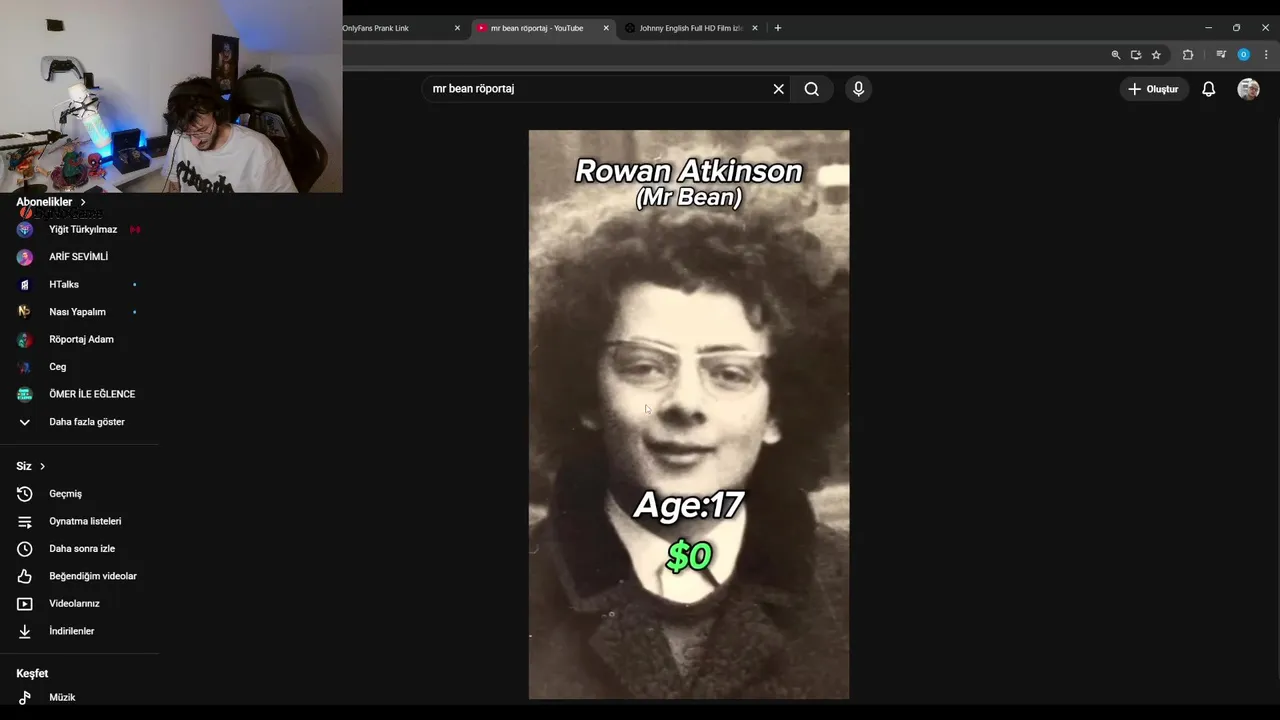Close the mr bean röportaj YouTube tab
This screenshot has height=720, width=1280.
[606, 28]
